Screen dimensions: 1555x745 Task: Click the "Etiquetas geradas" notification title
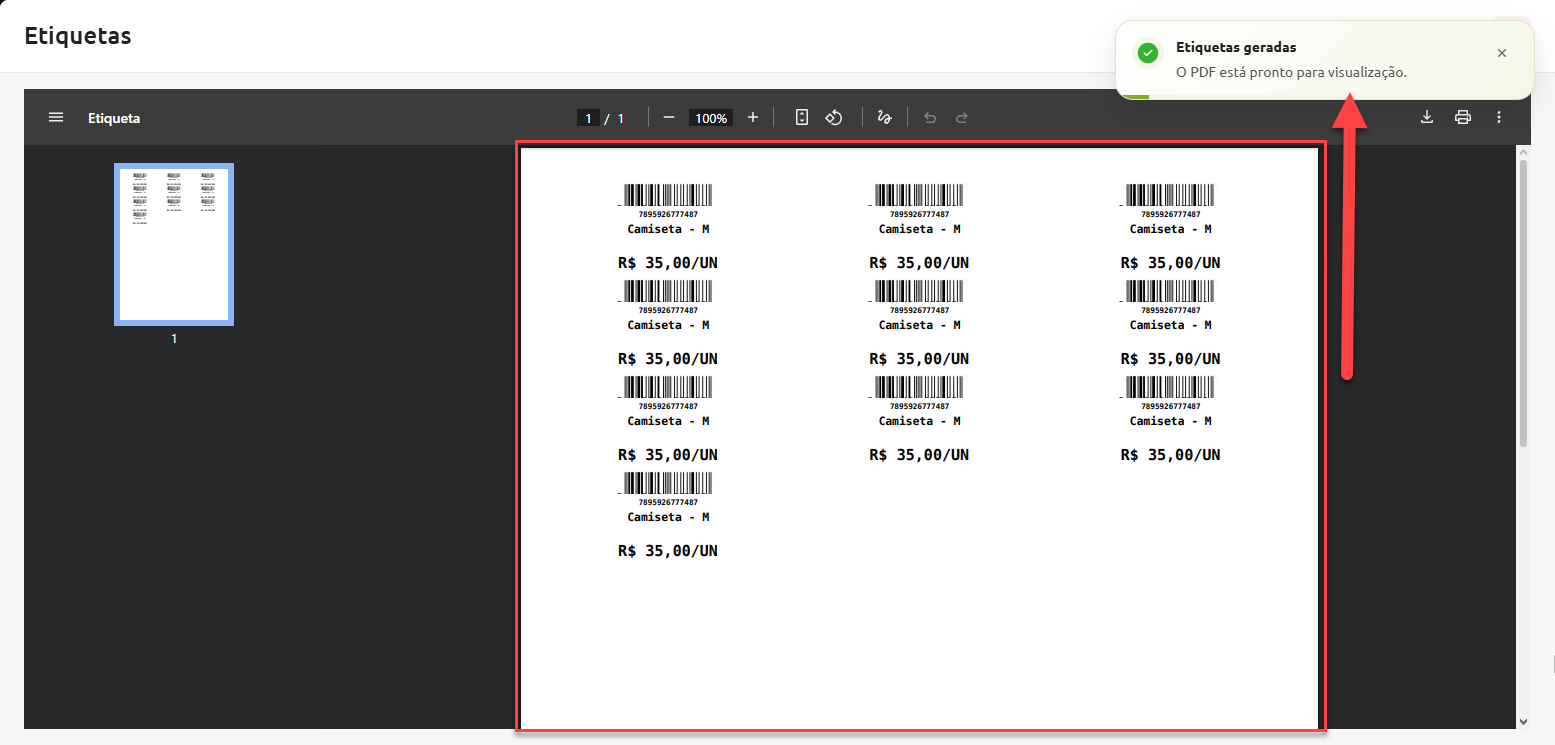1236,47
